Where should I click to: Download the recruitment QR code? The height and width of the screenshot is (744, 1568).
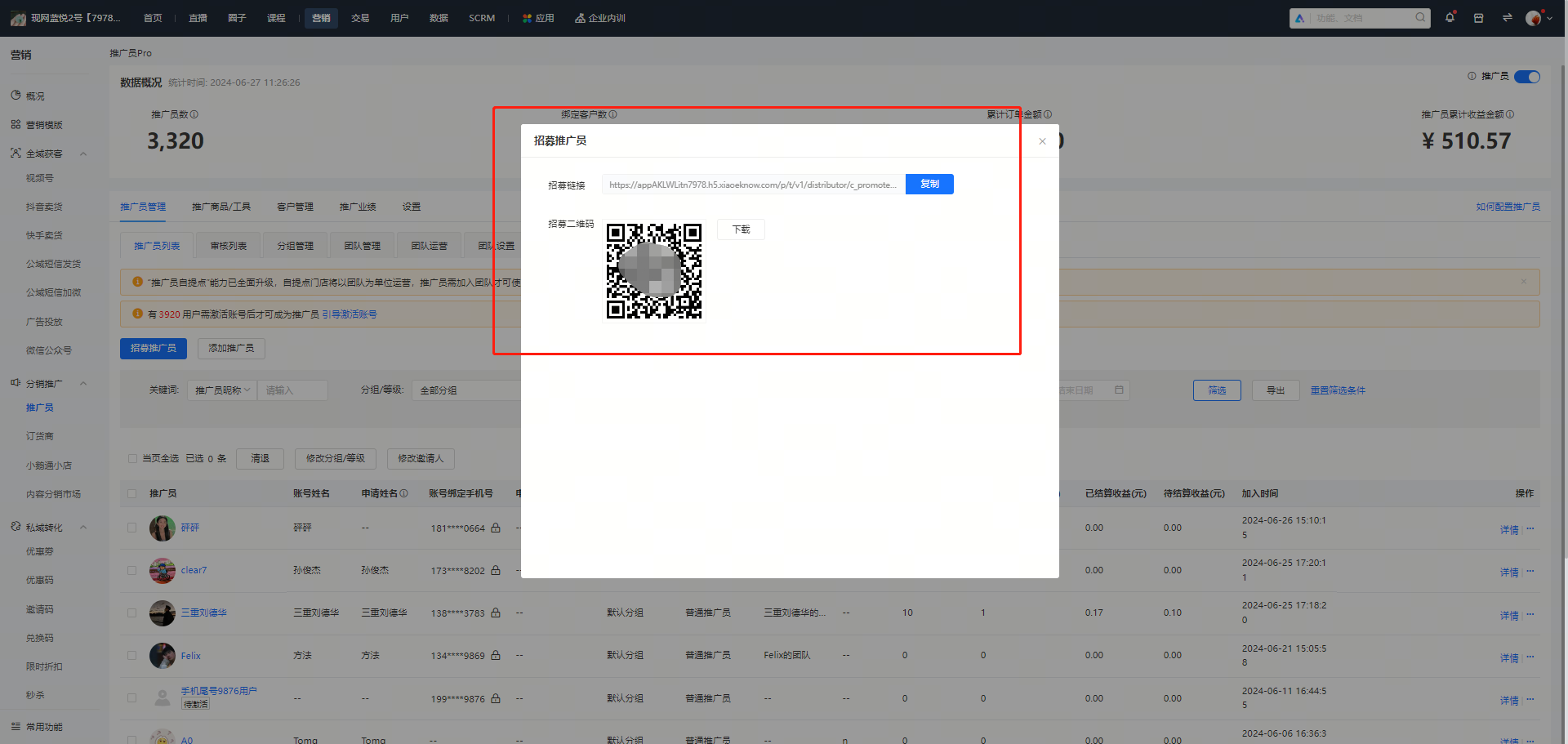[741, 229]
